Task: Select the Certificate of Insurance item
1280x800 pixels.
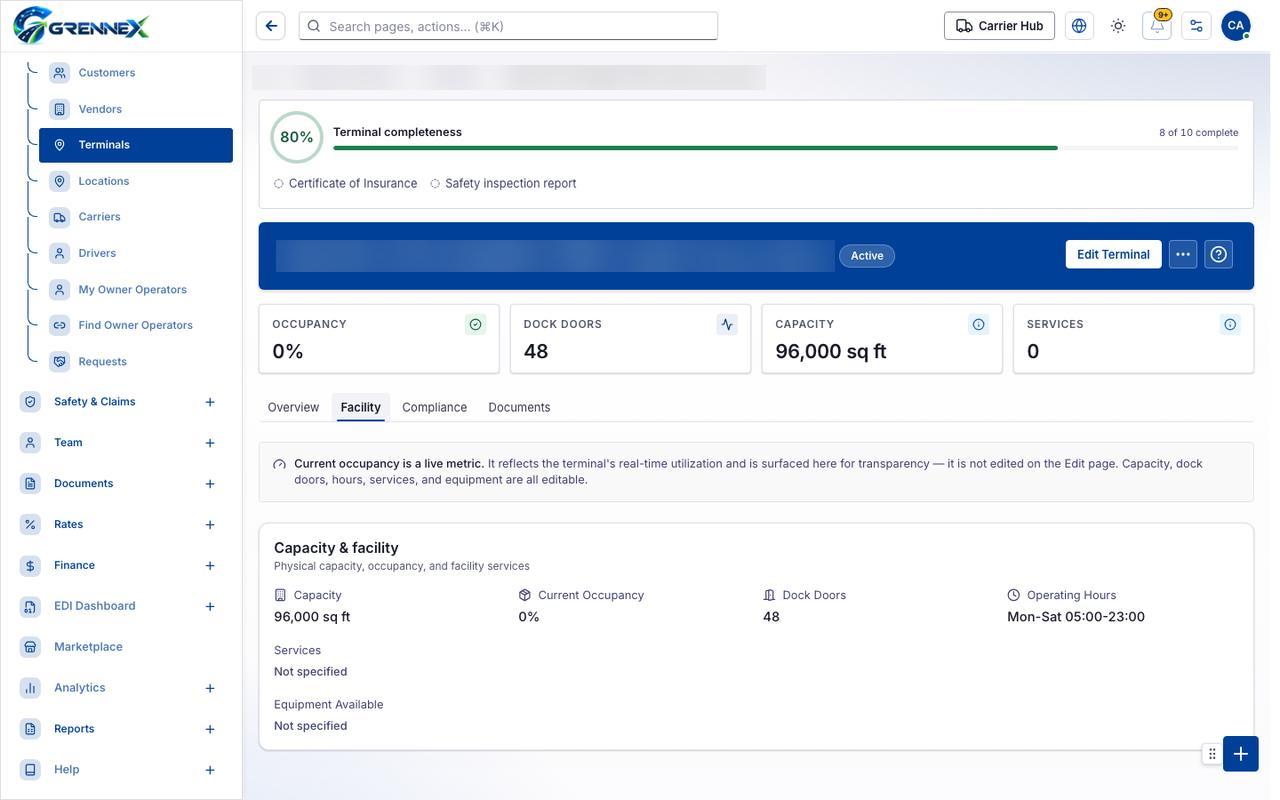Action: pos(346,183)
